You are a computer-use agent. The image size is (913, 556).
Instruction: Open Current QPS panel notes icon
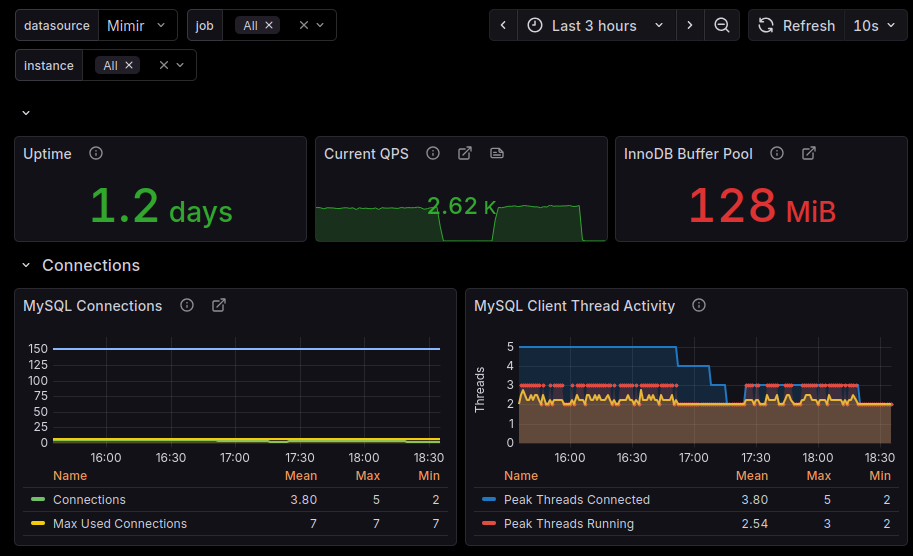(497, 153)
